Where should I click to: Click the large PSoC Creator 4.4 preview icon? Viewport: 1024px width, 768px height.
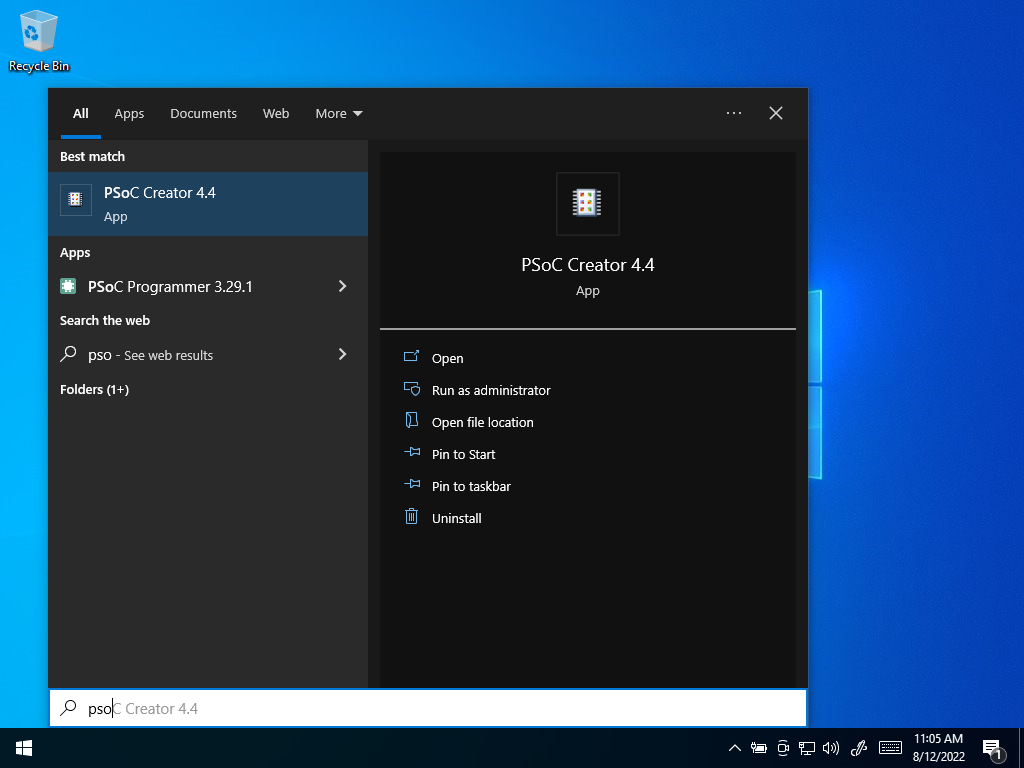pos(587,203)
